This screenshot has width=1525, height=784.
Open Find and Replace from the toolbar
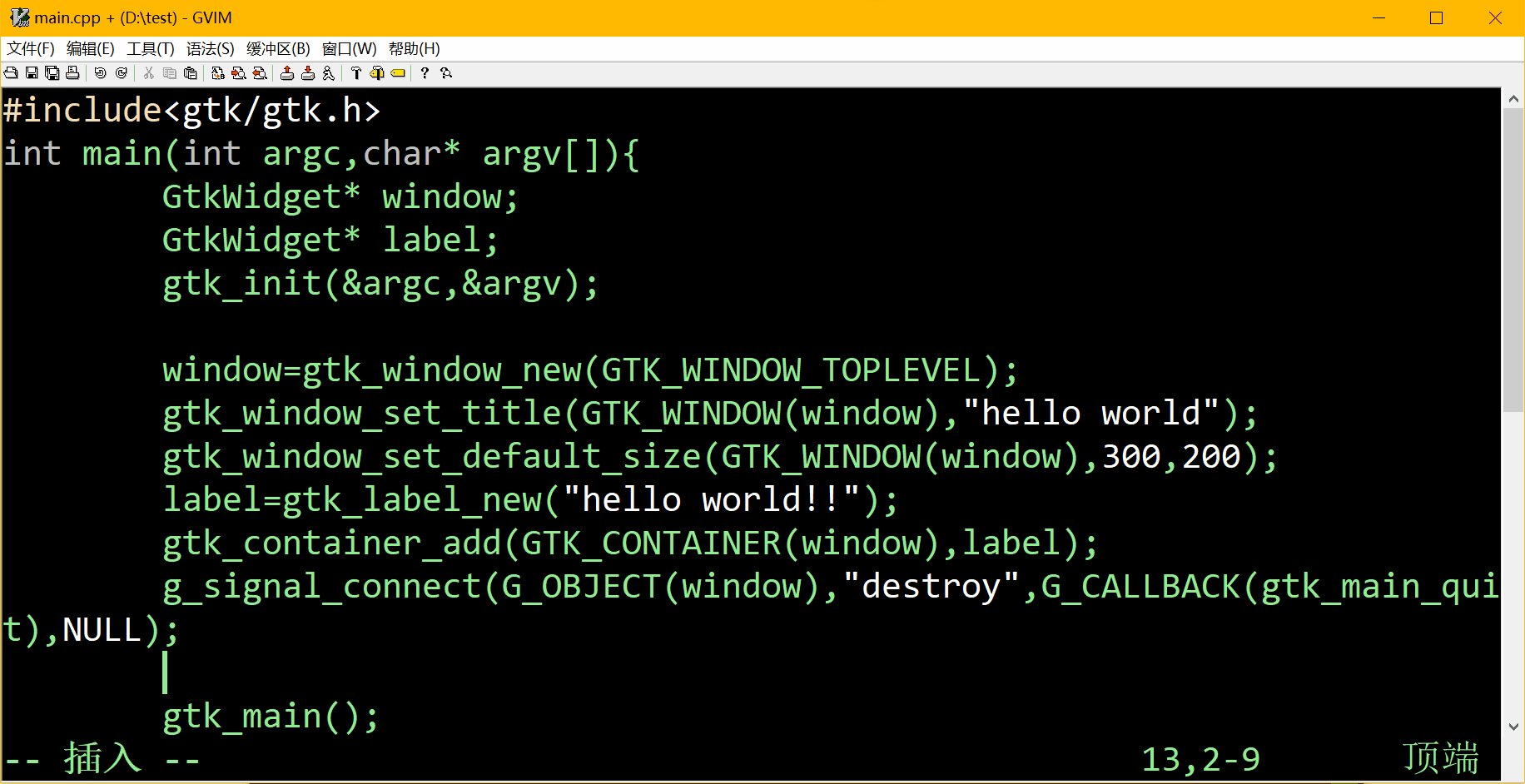coord(218,73)
